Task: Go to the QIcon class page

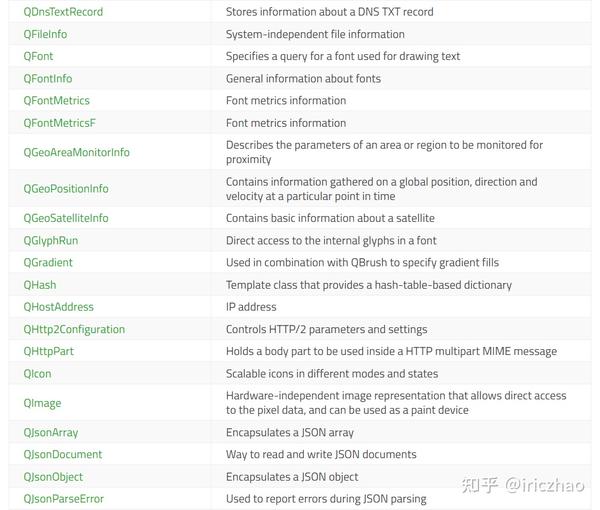Action: coord(38,373)
